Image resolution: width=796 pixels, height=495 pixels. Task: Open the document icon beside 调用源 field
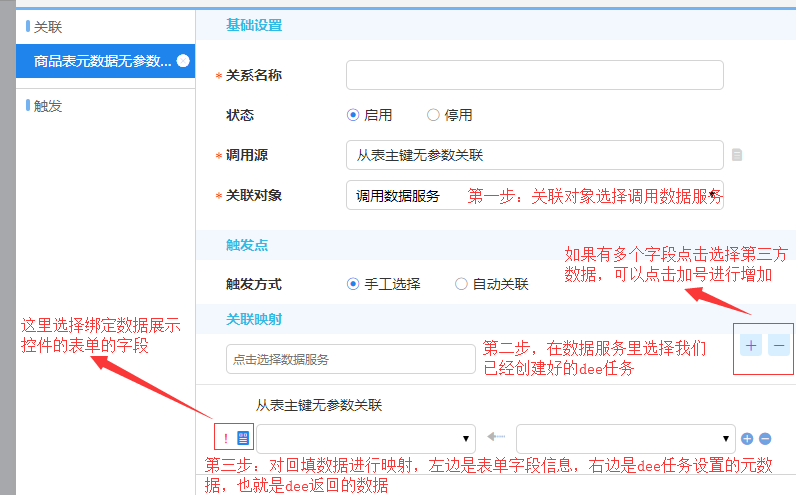tap(737, 155)
